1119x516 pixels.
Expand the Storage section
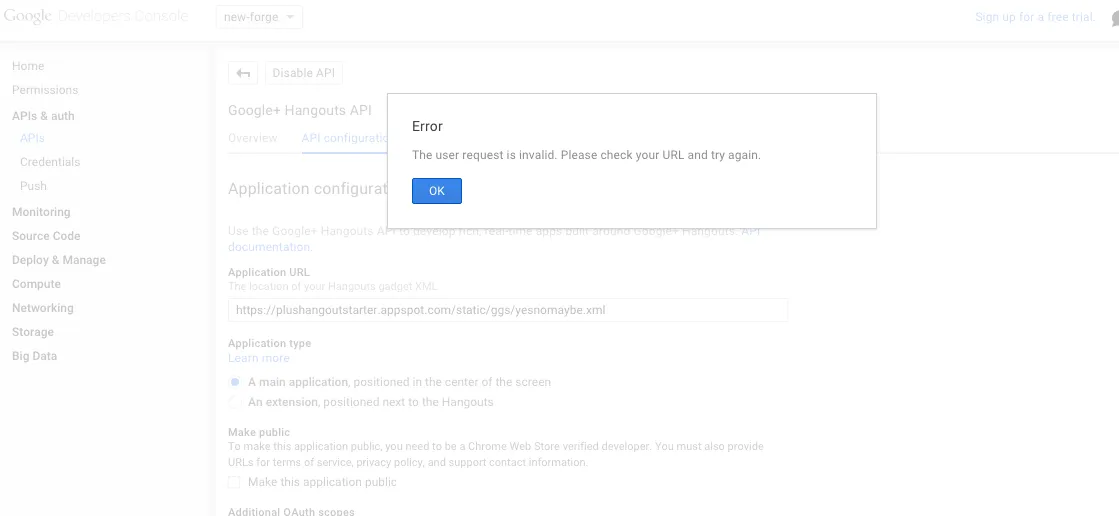click(32, 332)
